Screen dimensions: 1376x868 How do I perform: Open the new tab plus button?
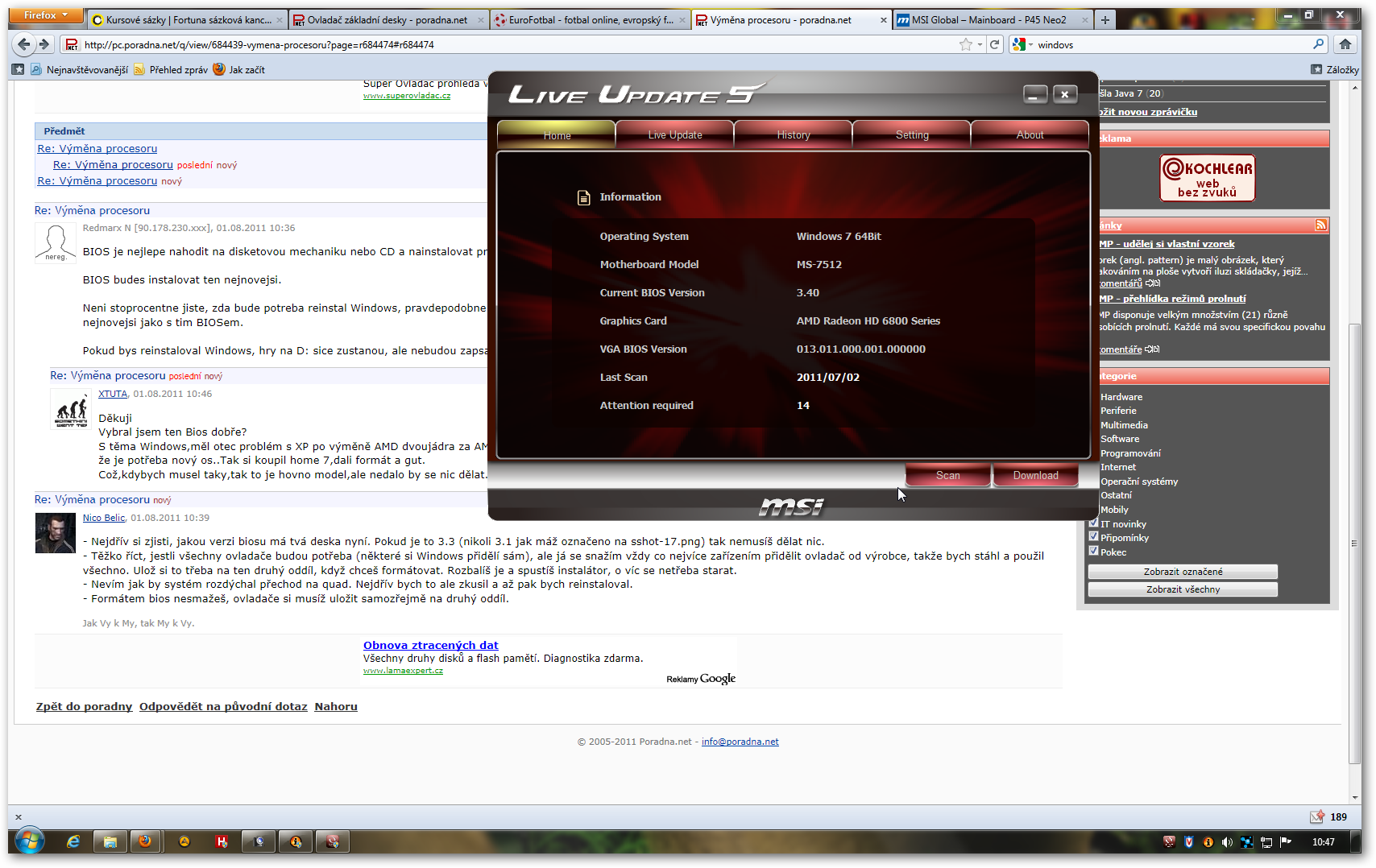click(x=1105, y=20)
